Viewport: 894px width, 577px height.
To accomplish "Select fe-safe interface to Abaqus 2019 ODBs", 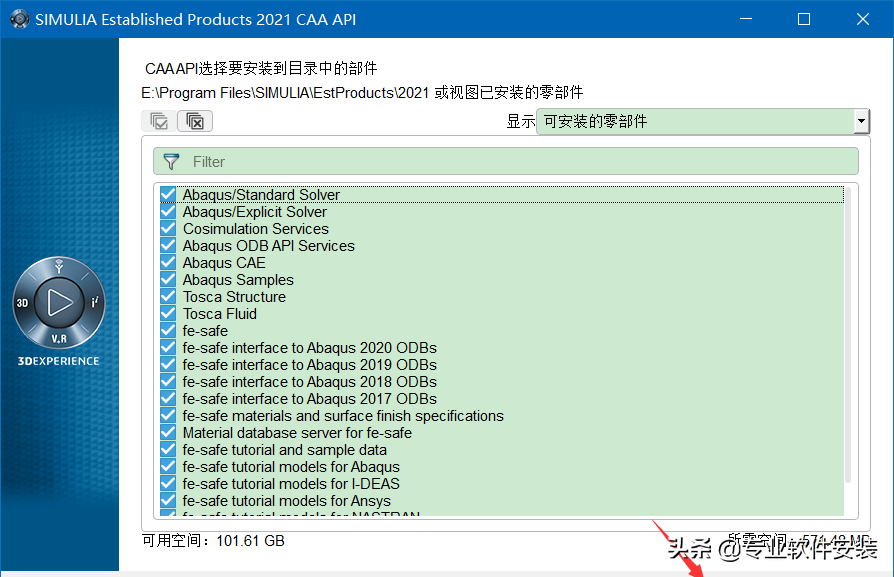I will coord(308,364).
